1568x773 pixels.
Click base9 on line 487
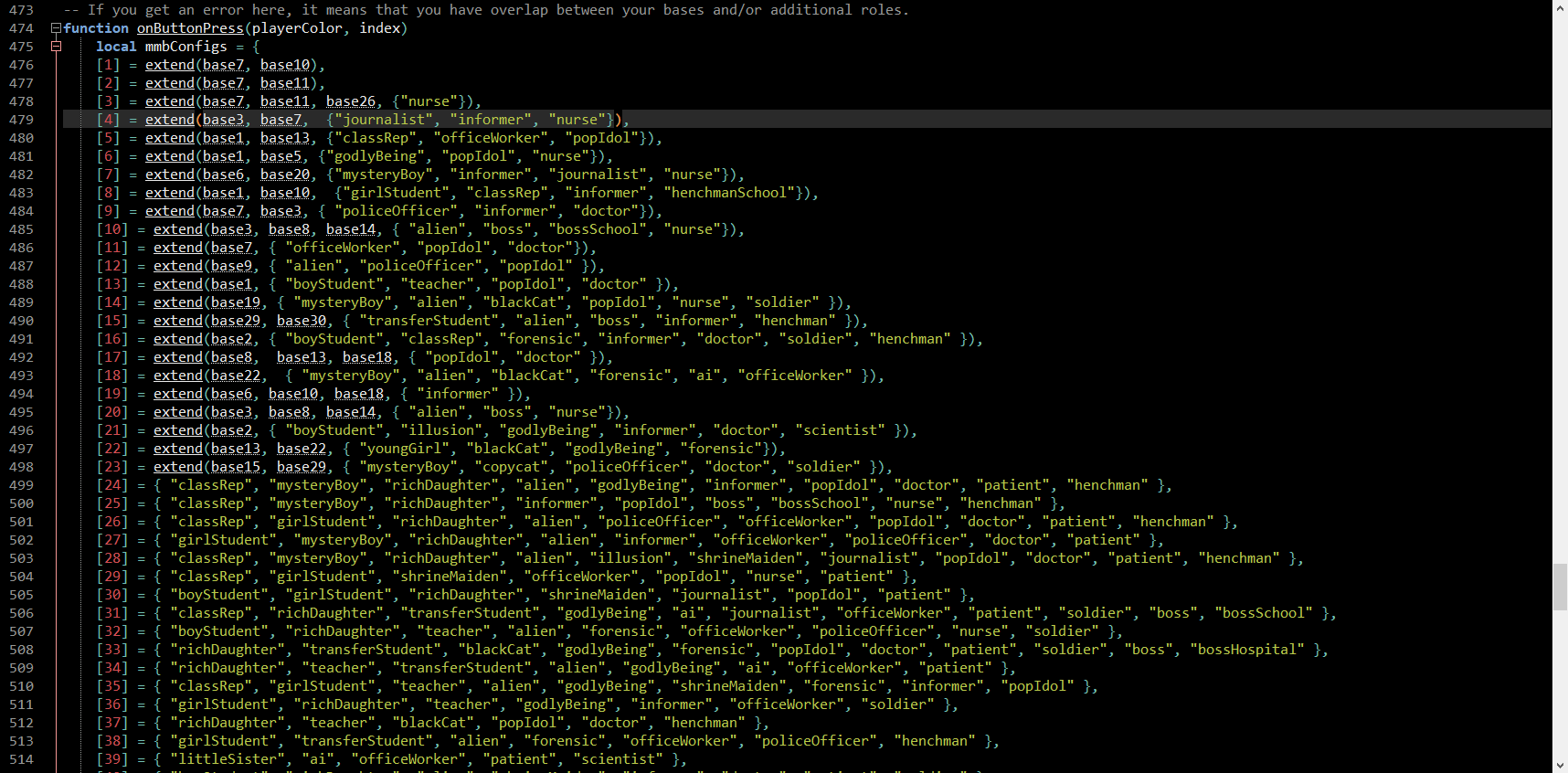(231, 266)
